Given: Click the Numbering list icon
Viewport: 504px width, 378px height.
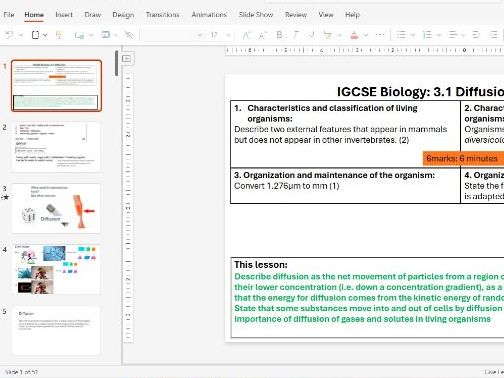Looking at the screenshot, I should pos(427,35).
